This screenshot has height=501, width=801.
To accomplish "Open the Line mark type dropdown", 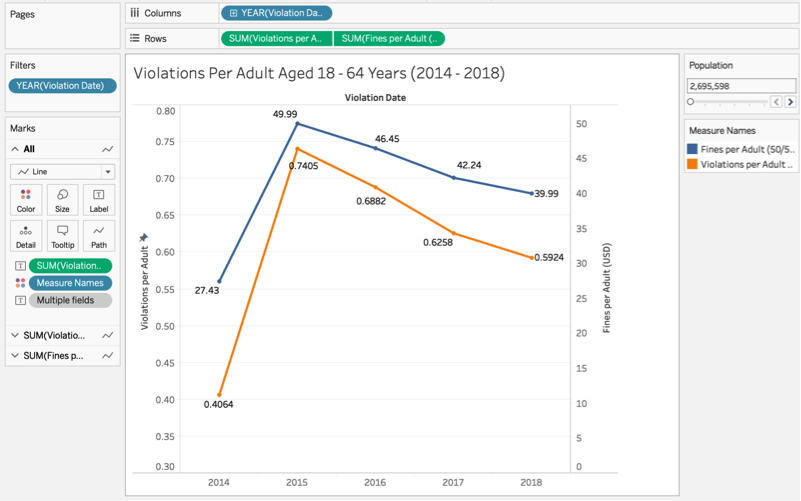I will (x=108, y=172).
